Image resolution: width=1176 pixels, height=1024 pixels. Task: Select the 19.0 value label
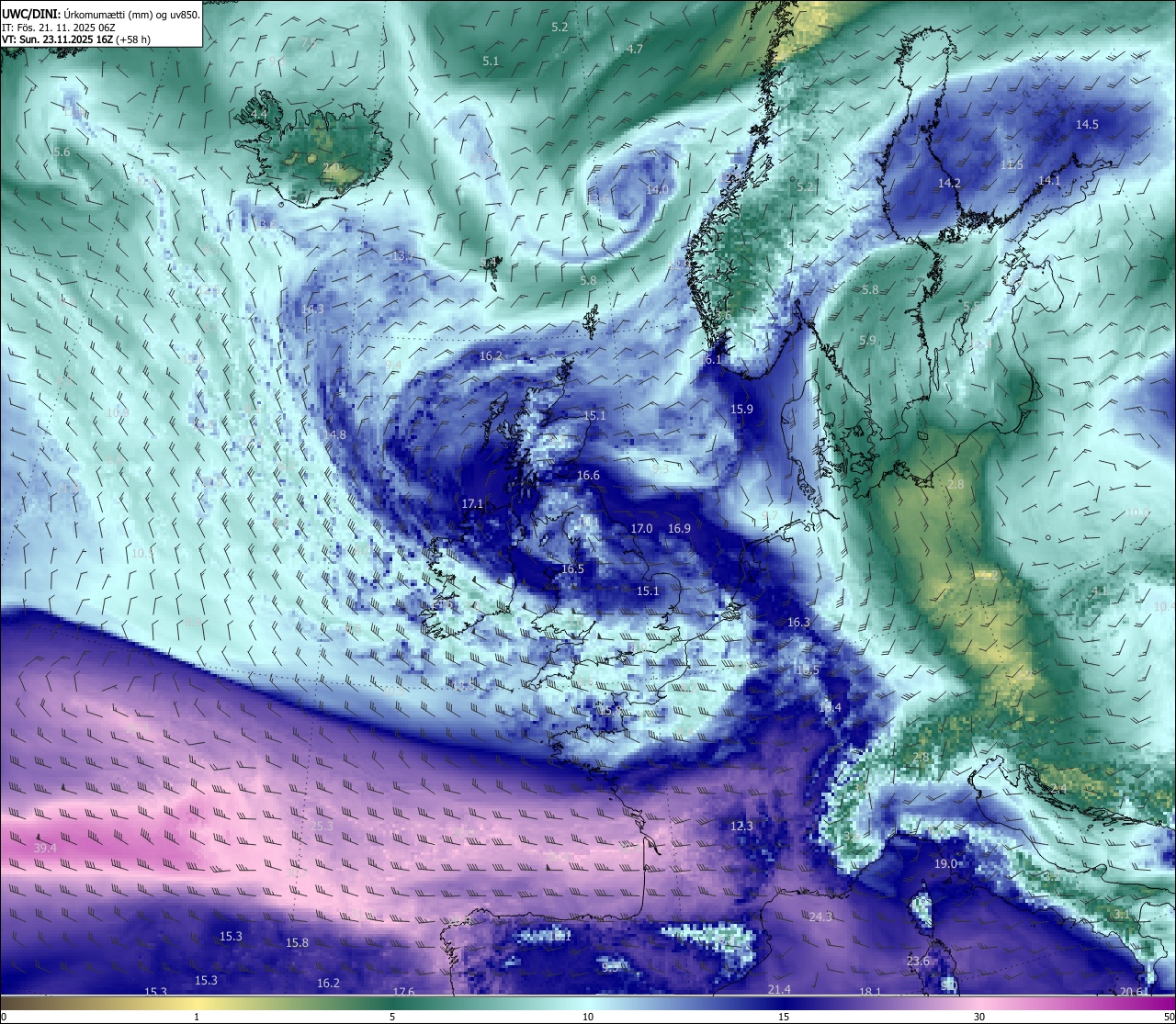coord(945,864)
